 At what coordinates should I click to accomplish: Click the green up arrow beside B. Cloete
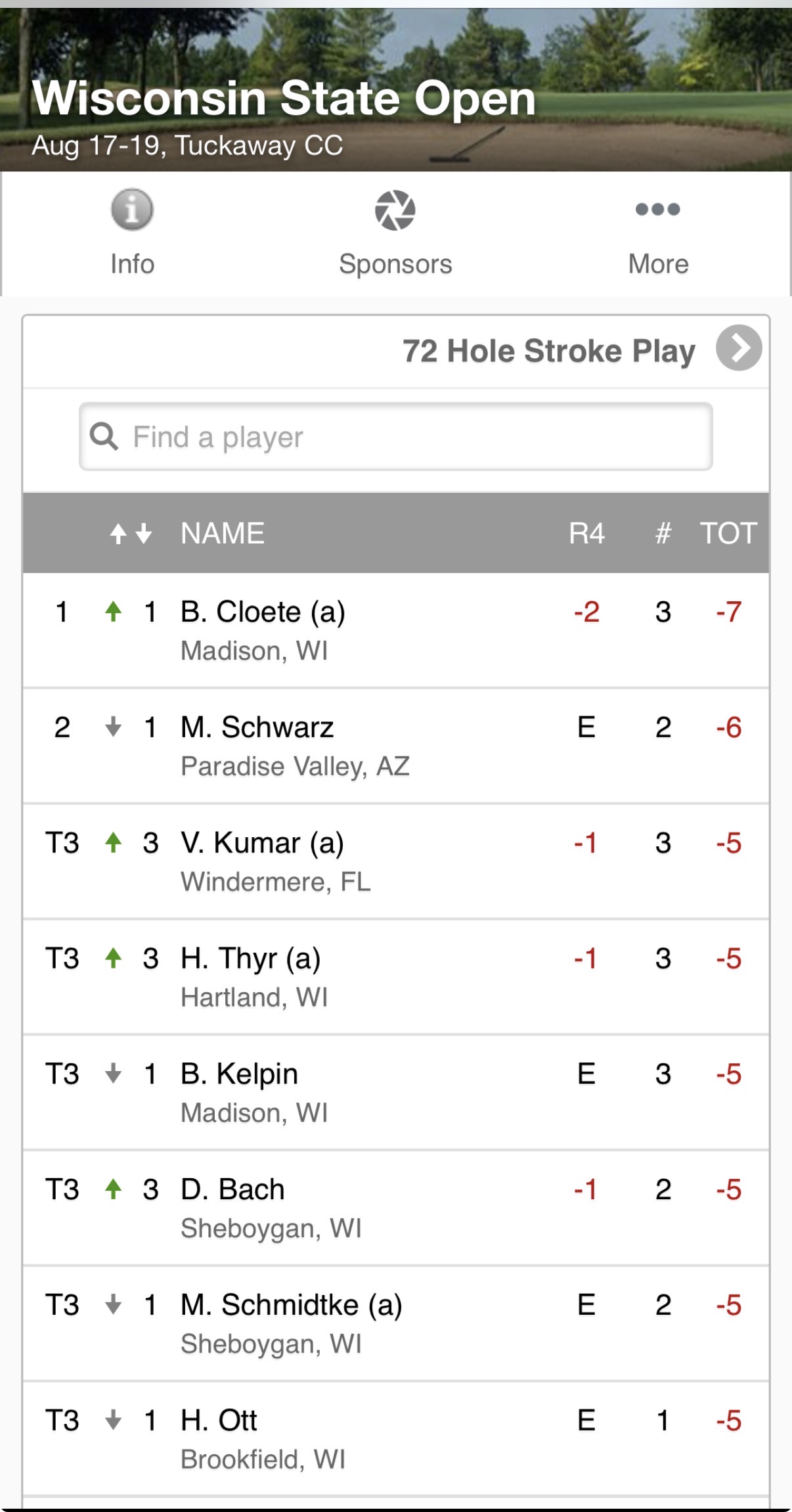(114, 611)
